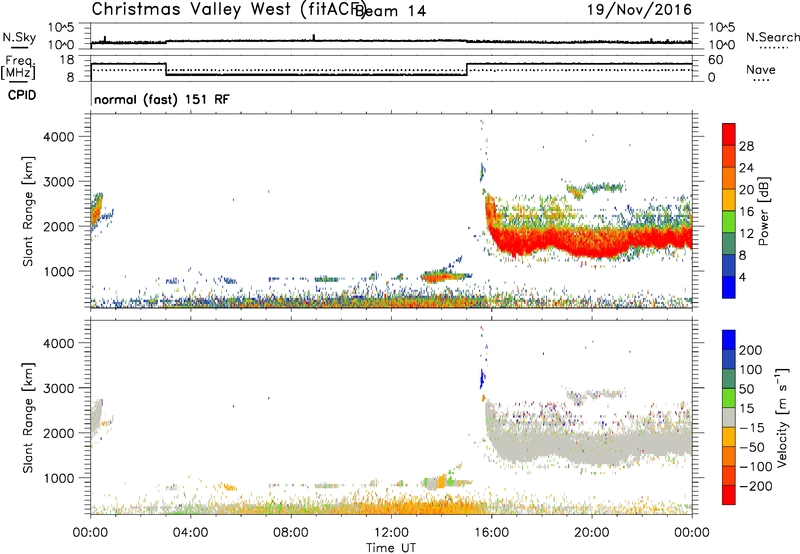Click the orange near-range scatter in the velocity plot
Screen dimensions: 800x554
pos(408,508)
